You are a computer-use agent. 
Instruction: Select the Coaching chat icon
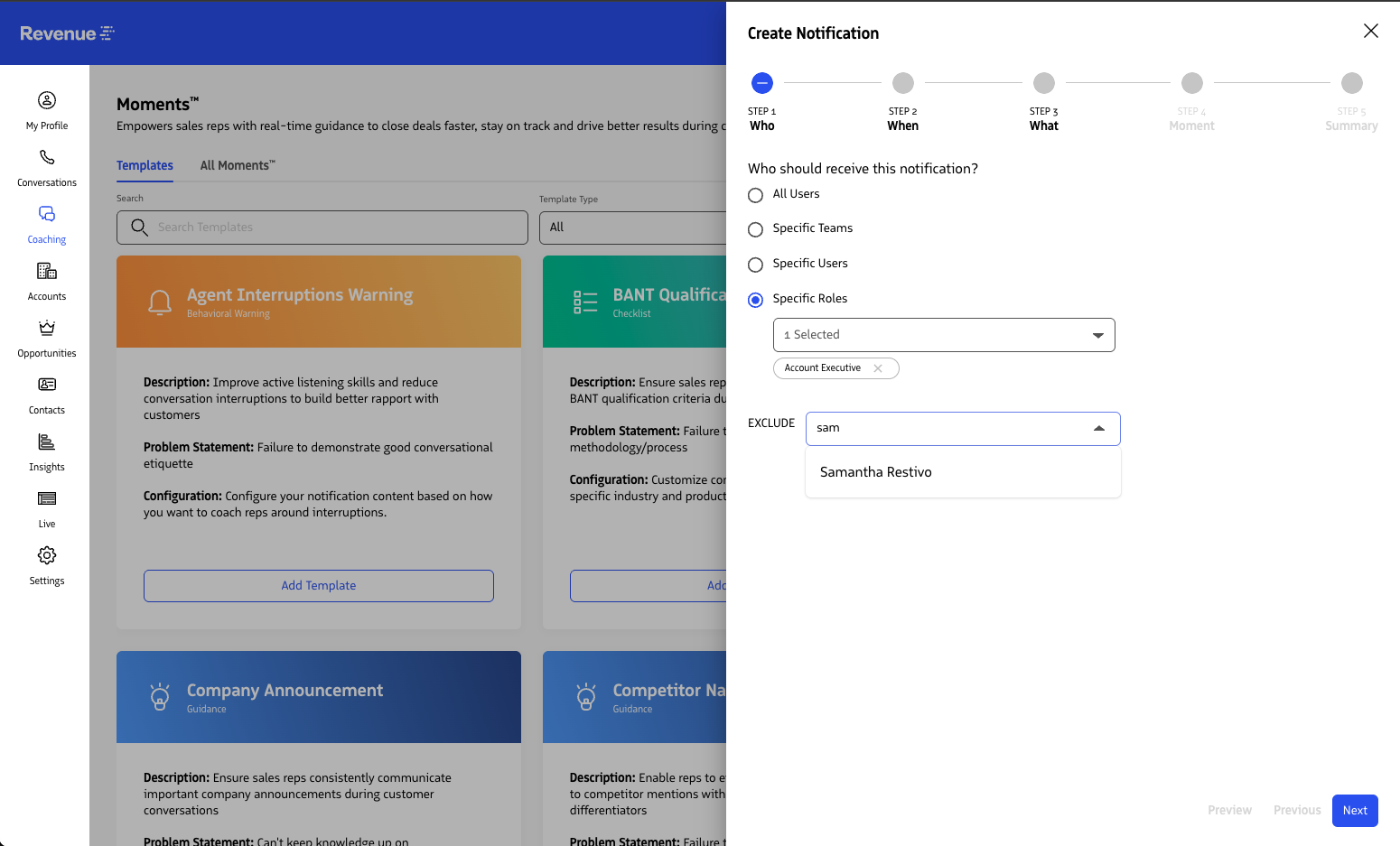47,214
